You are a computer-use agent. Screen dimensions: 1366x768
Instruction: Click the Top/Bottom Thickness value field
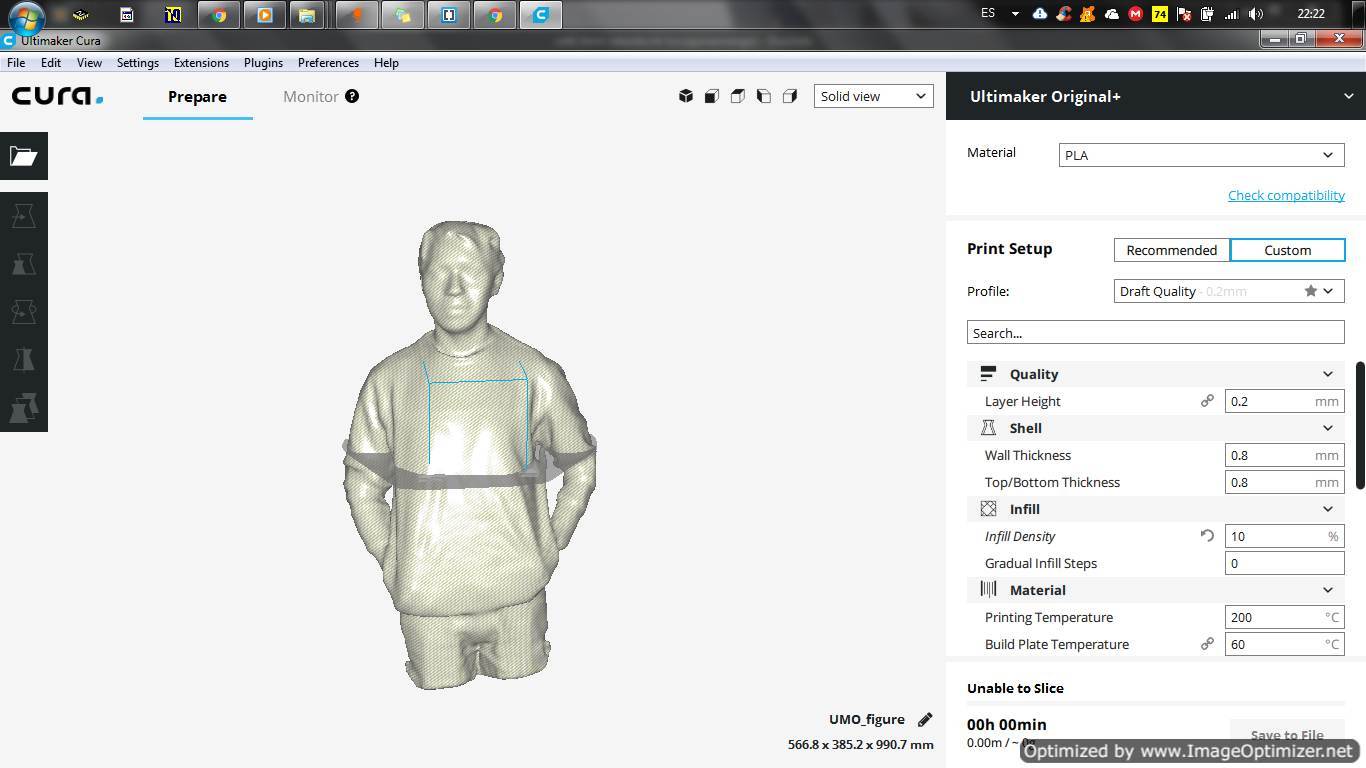pos(1284,482)
